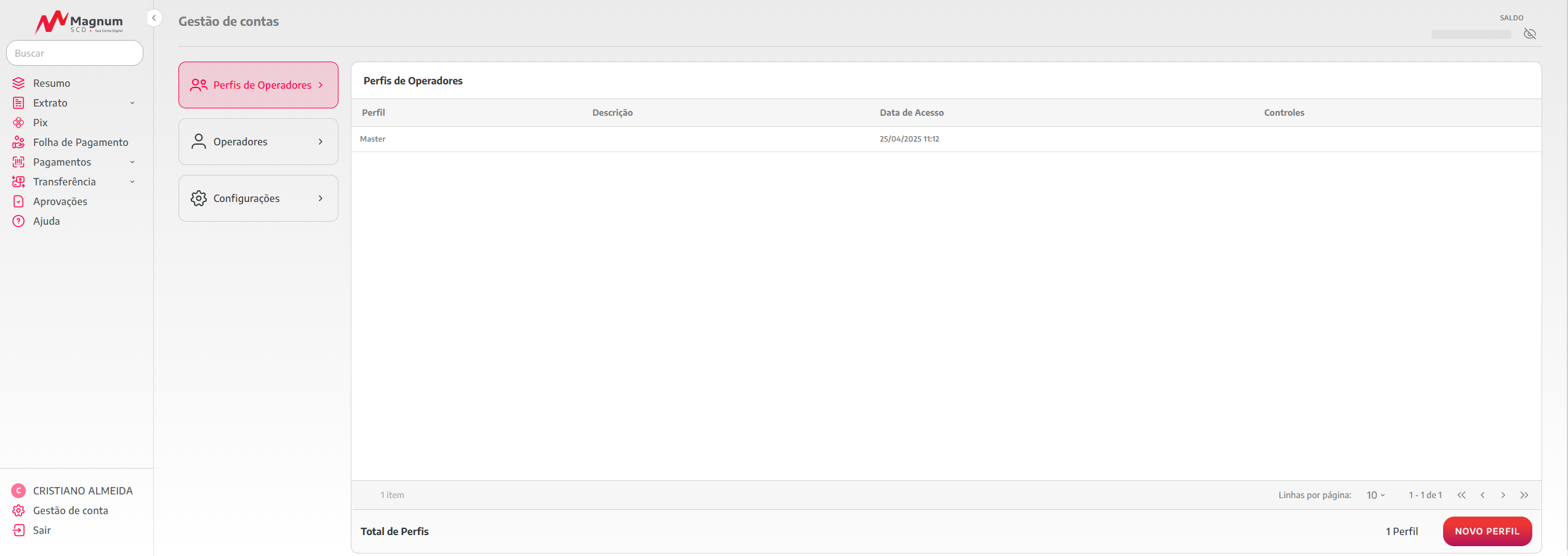Click the '1 Perfil' total text

pos(1402,531)
